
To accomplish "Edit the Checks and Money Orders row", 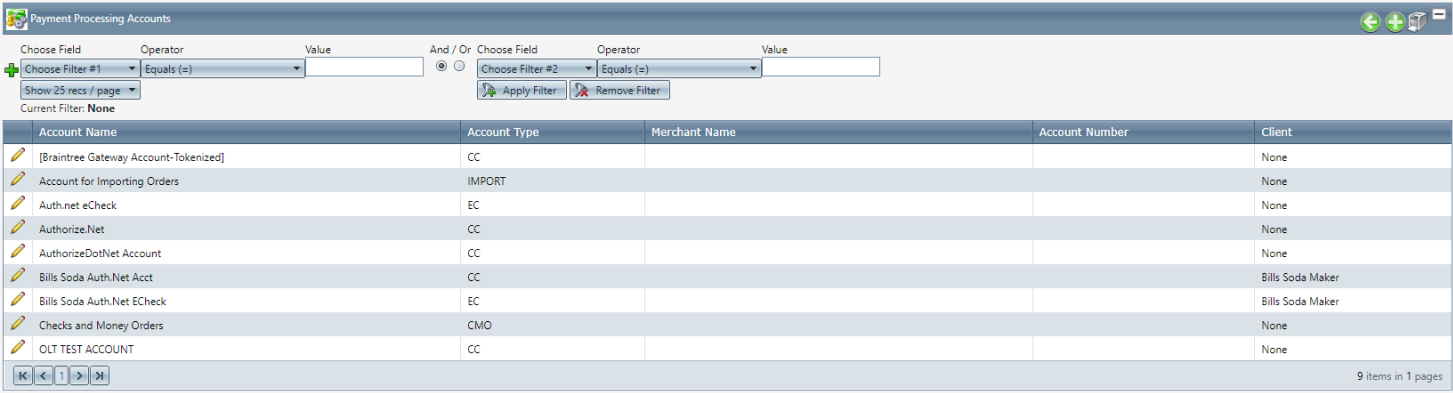I will click(17, 324).
